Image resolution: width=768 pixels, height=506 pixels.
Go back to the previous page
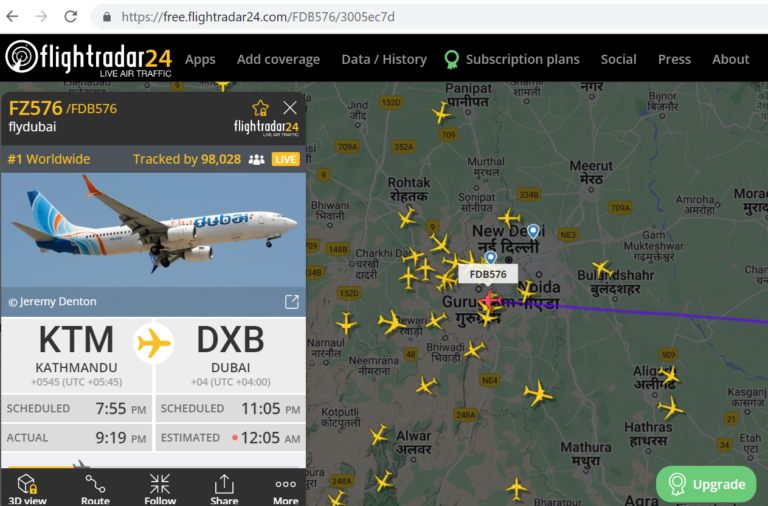click(x=12, y=17)
